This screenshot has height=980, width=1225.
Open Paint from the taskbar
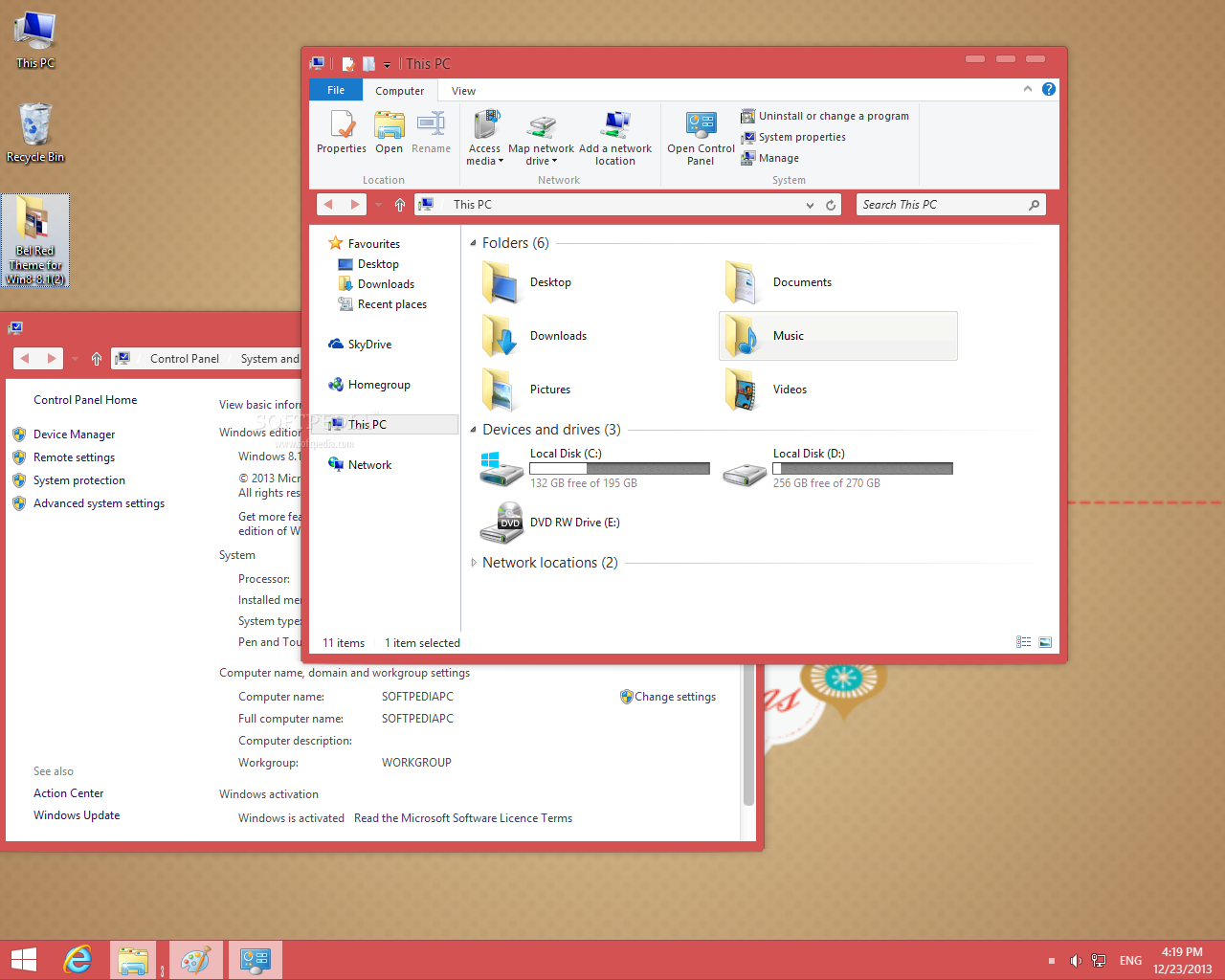(x=196, y=960)
